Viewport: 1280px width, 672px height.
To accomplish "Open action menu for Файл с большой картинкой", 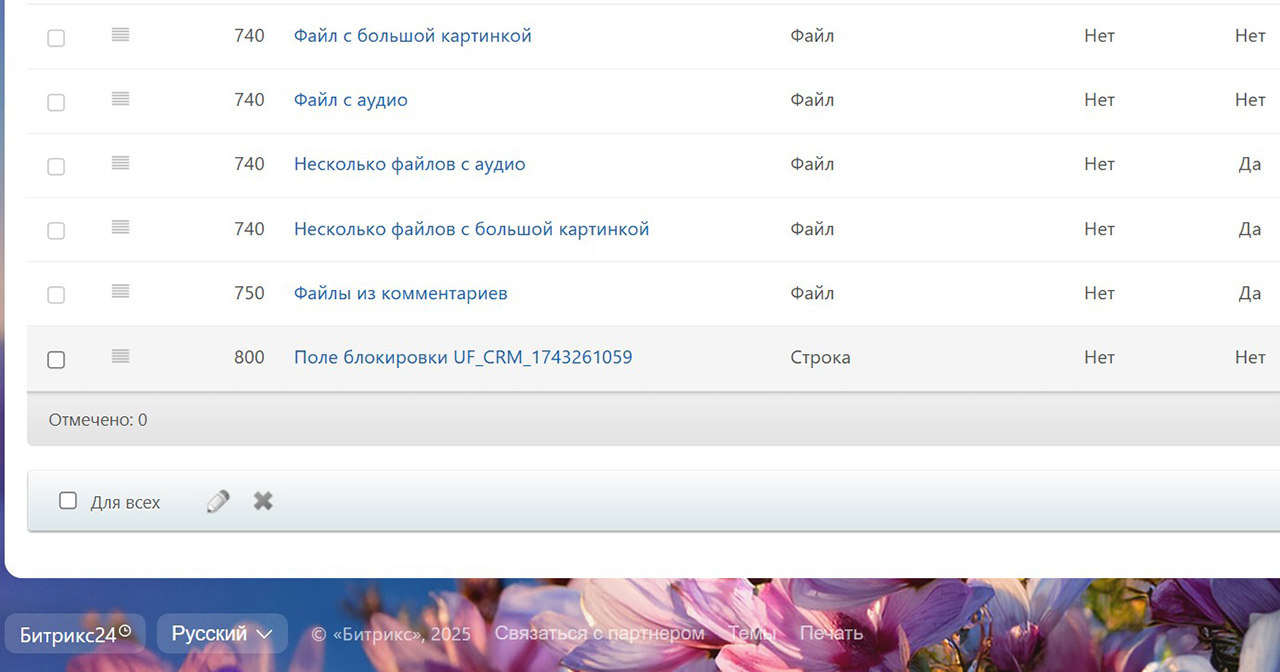I will (x=120, y=35).
